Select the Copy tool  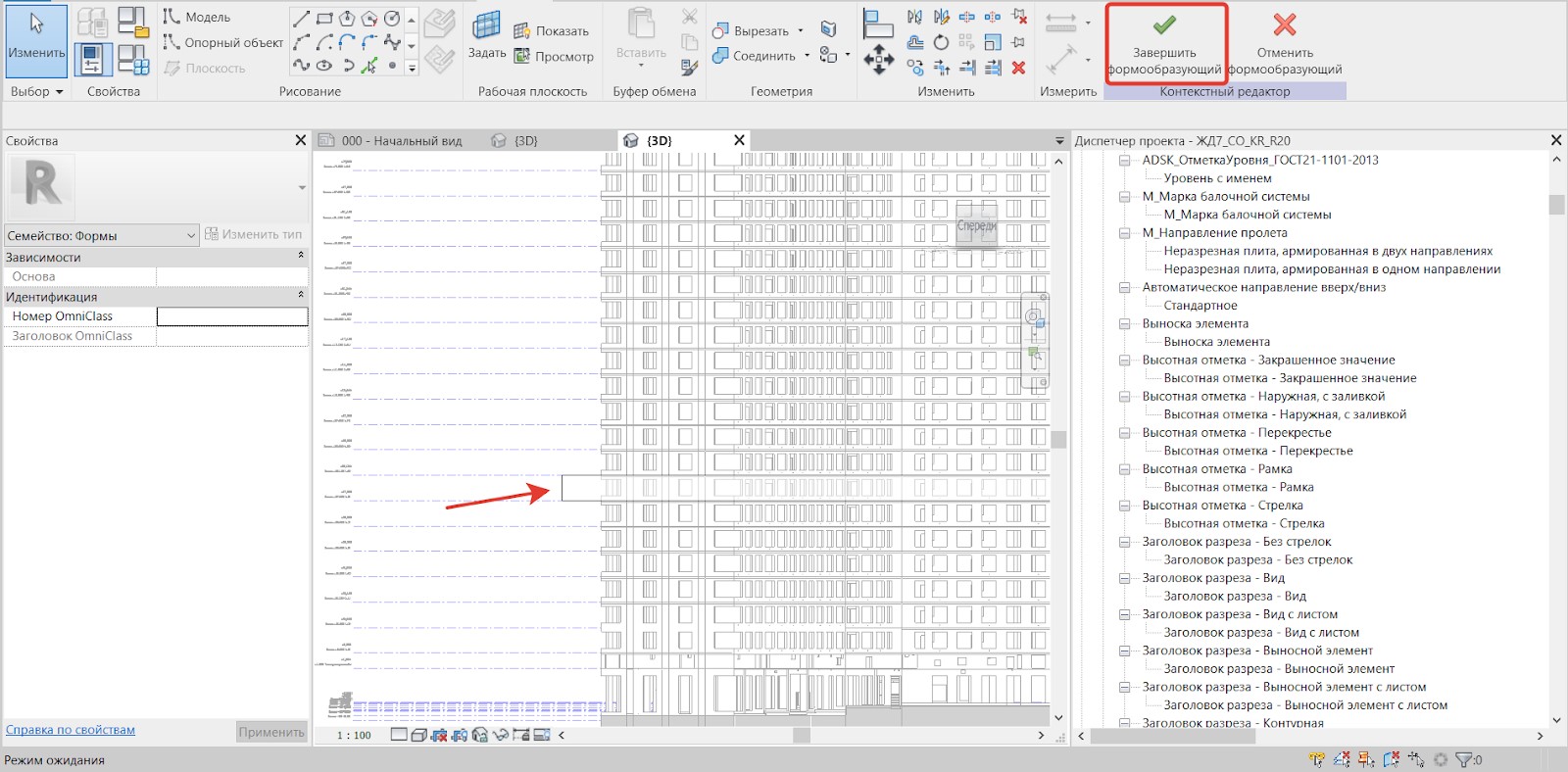coord(914,67)
